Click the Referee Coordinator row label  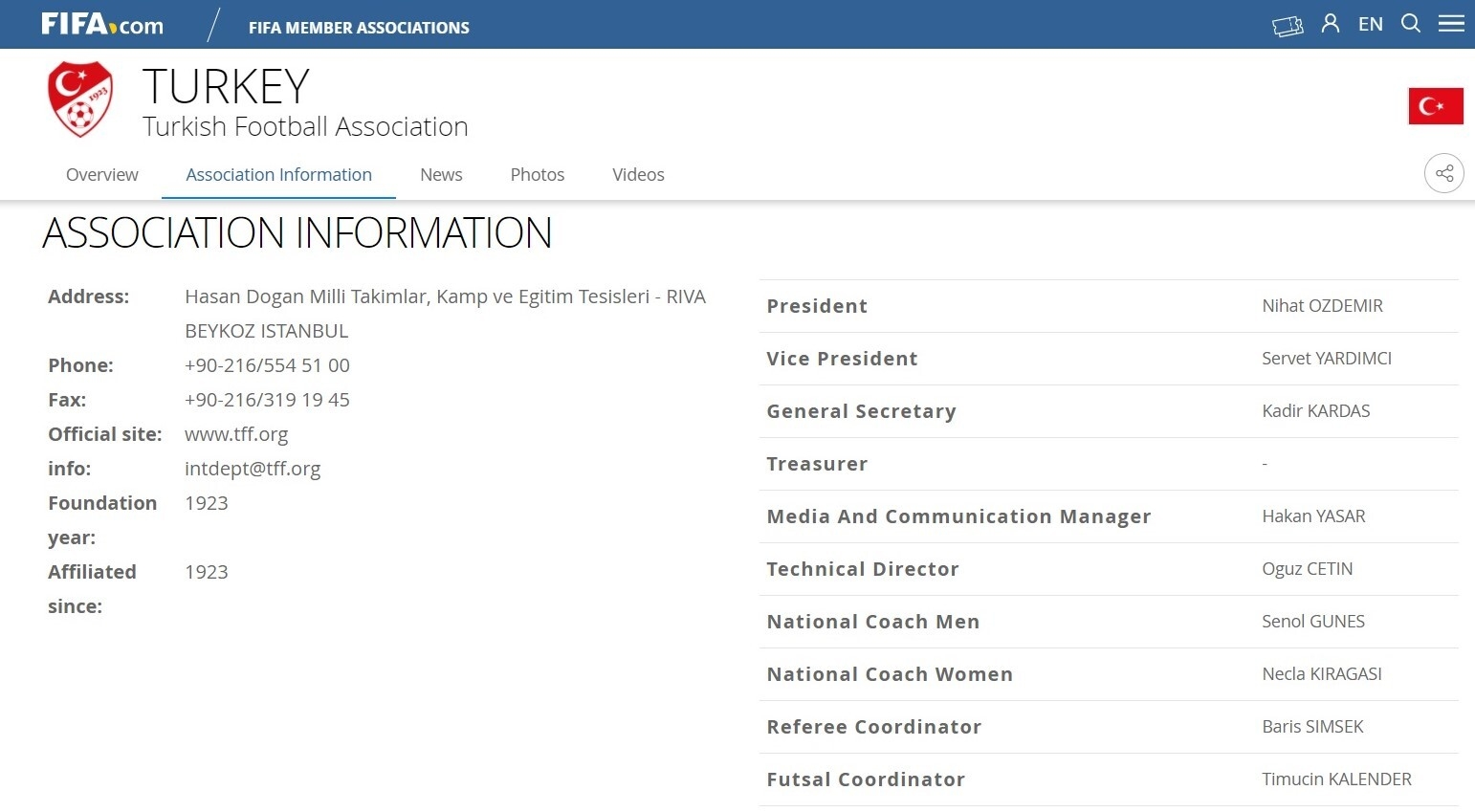(874, 727)
